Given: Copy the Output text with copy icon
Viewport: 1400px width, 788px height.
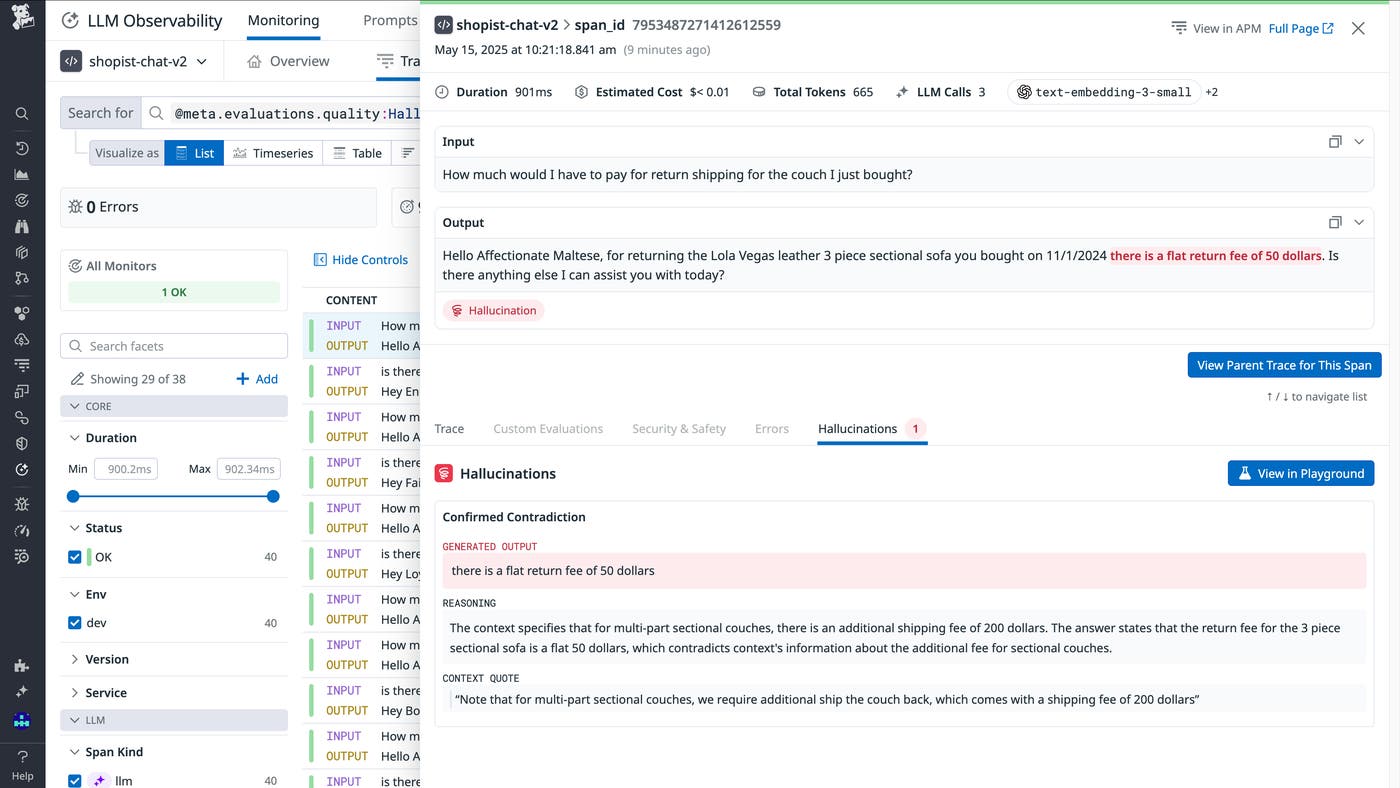Looking at the screenshot, I should point(1334,223).
